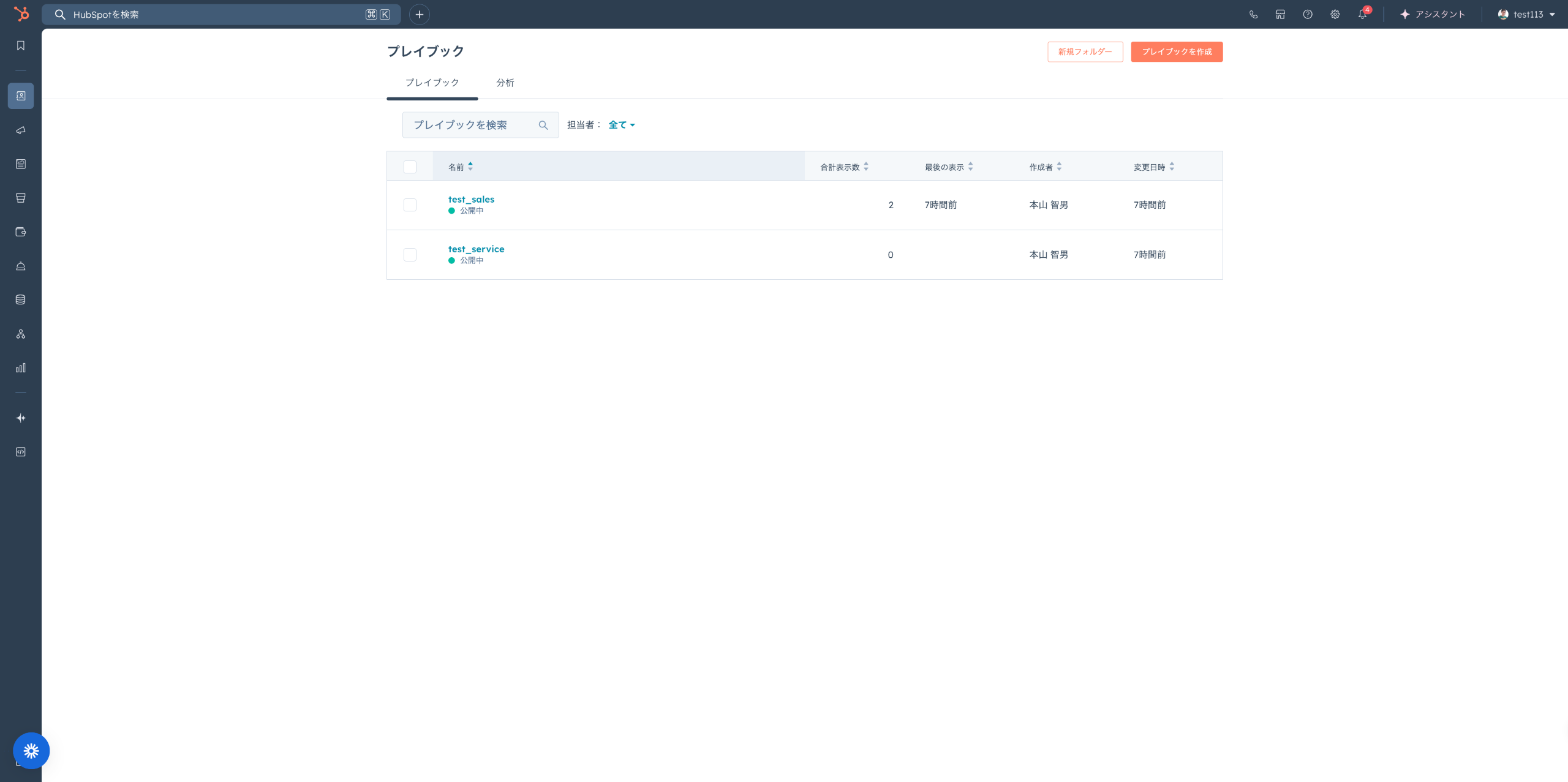Select the プレイブック tab
Viewport: 1568px width, 782px height.
coord(432,83)
